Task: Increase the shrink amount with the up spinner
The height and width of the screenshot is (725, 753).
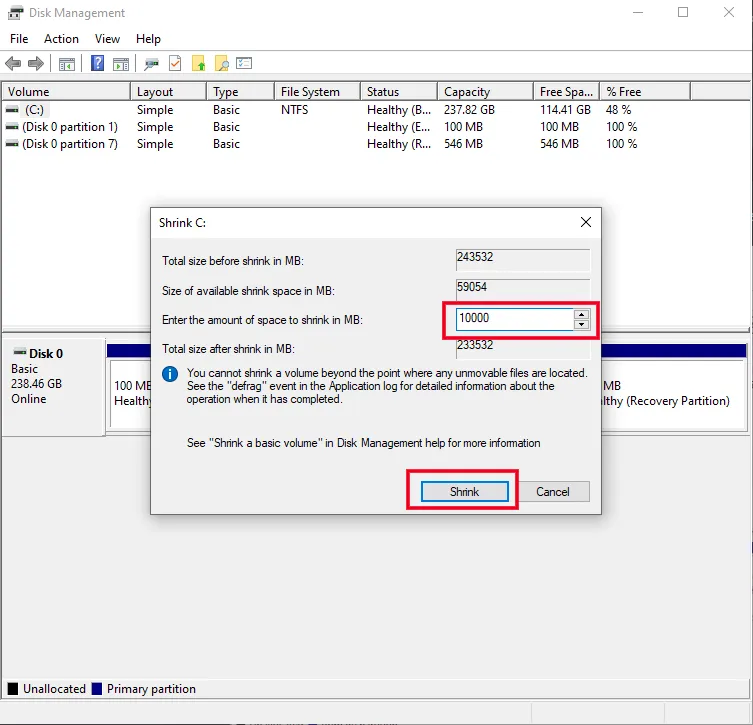Action: (x=581, y=314)
